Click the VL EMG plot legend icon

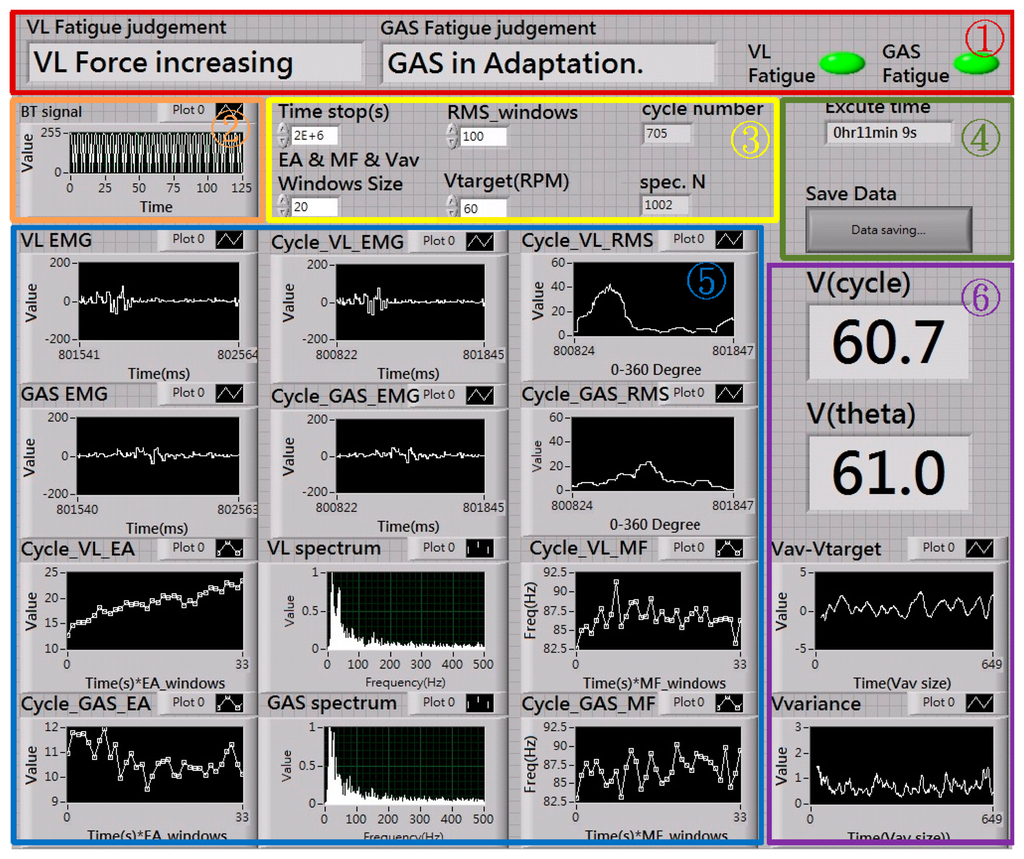point(229,240)
